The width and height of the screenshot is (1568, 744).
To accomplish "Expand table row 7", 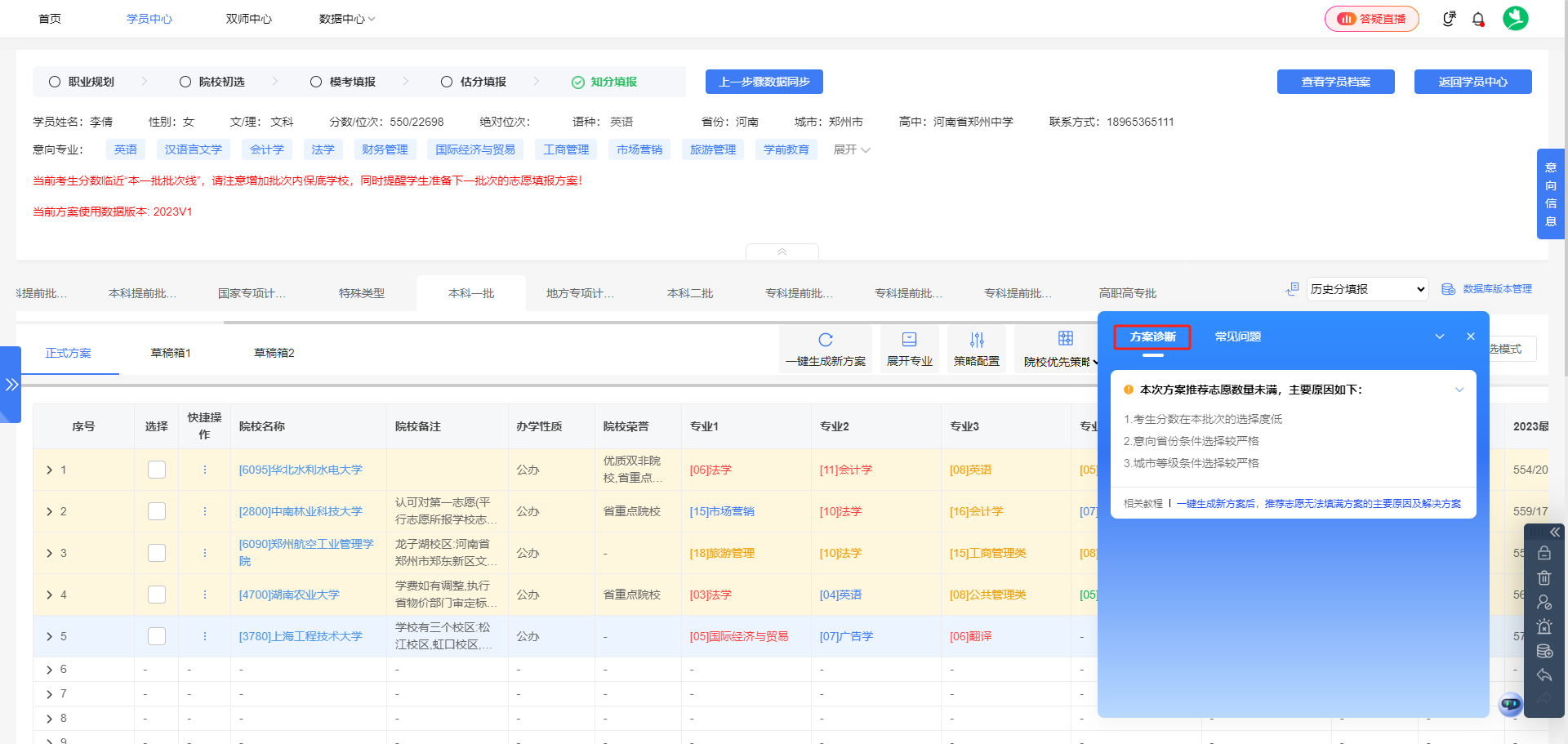I will pyautogui.click(x=50, y=693).
